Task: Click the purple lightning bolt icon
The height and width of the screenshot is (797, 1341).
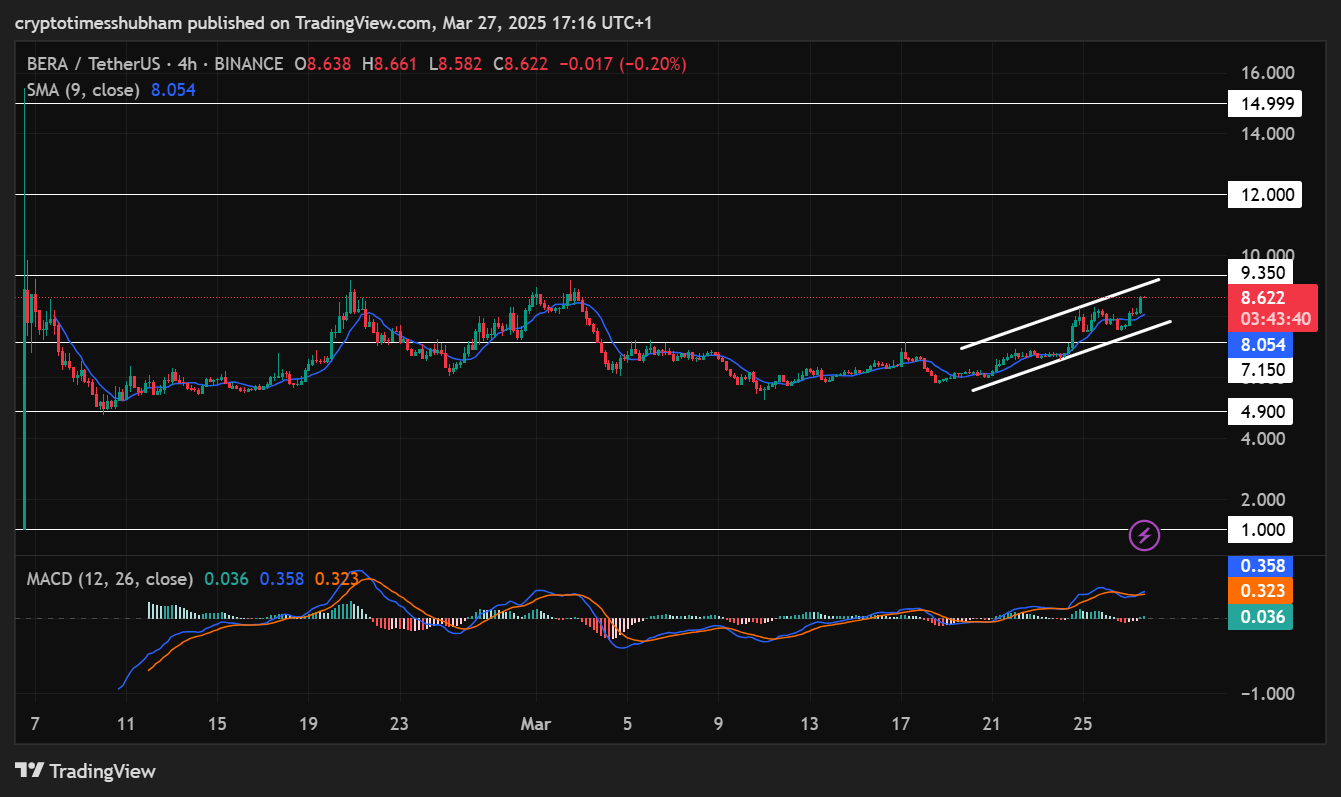Action: [1144, 535]
